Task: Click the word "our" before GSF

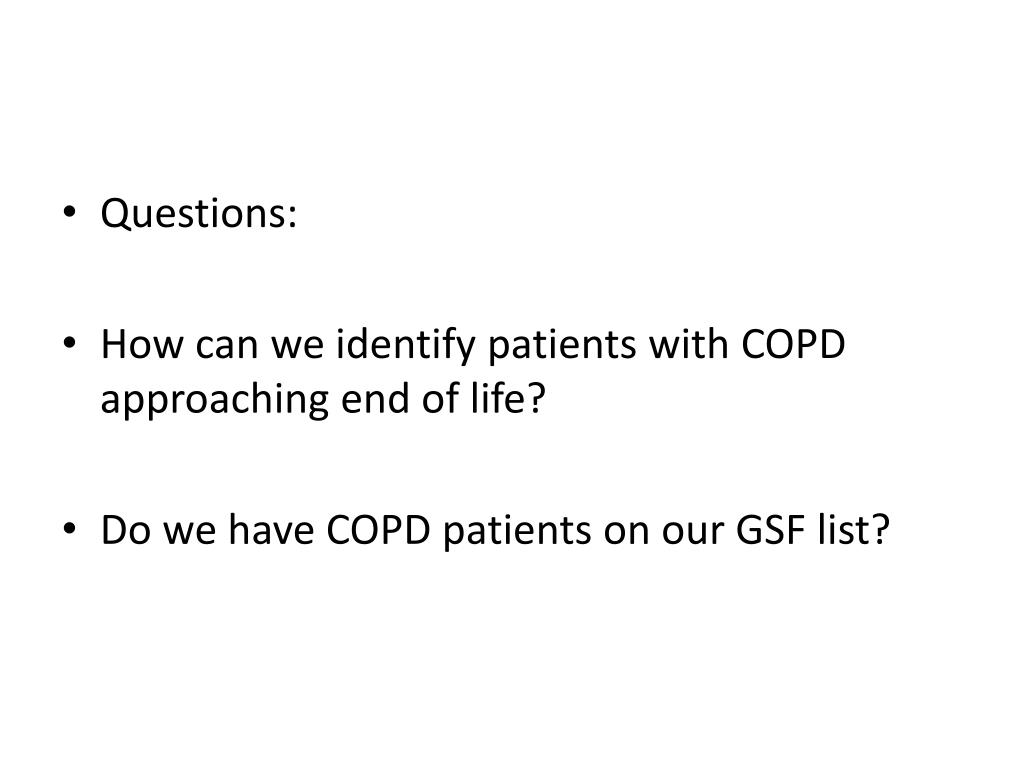Action: click(x=693, y=532)
